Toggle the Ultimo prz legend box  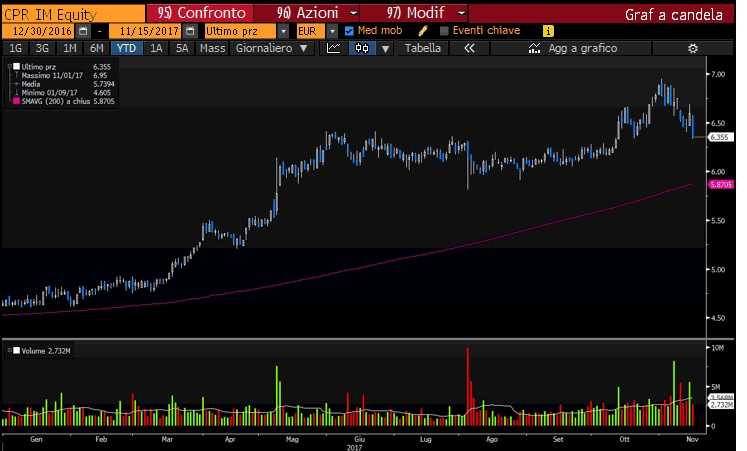pos(17,67)
